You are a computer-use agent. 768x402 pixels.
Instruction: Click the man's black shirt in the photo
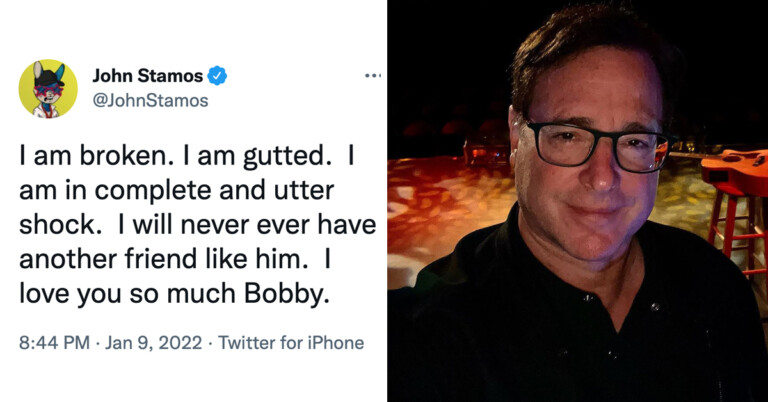coord(560,330)
